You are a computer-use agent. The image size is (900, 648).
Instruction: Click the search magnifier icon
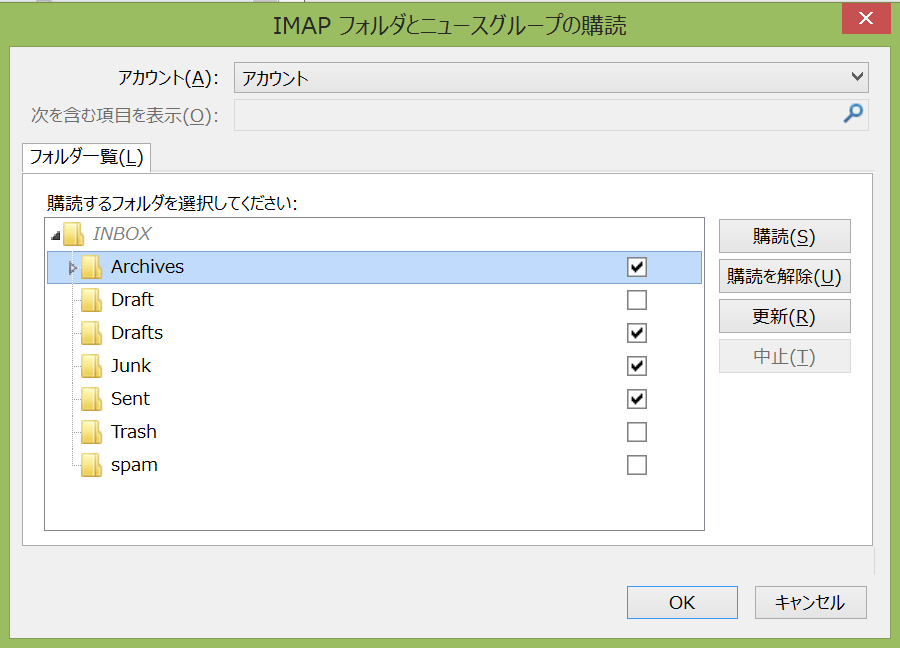click(852, 114)
